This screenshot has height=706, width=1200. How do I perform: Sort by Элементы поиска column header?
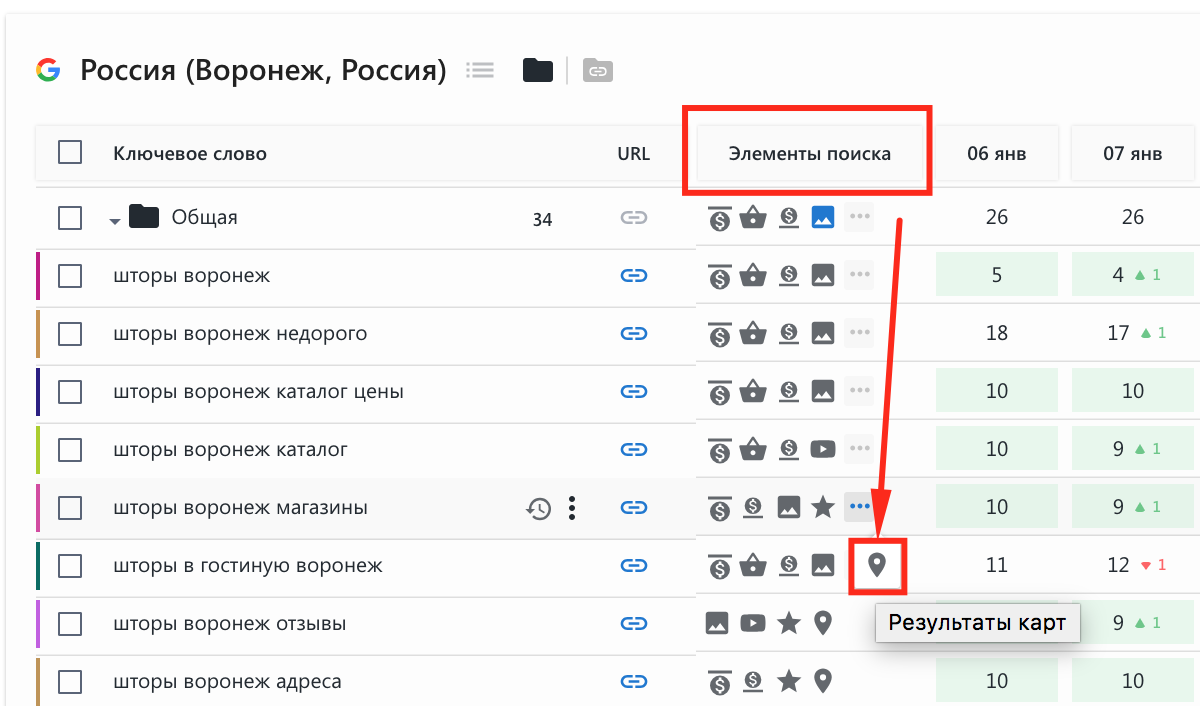pos(809,154)
